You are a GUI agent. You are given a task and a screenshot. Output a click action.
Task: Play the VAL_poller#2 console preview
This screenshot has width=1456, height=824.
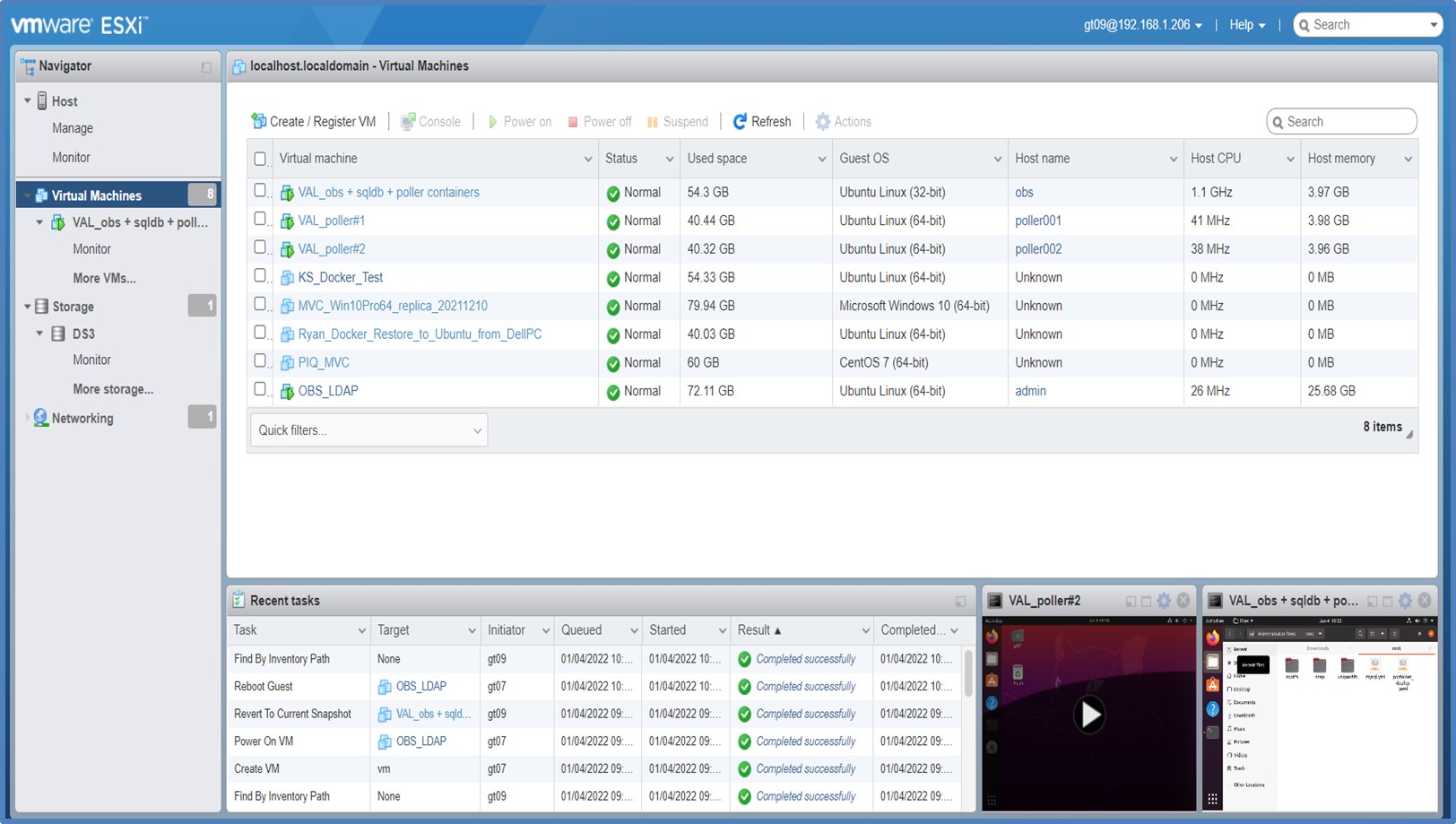[1089, 715]
